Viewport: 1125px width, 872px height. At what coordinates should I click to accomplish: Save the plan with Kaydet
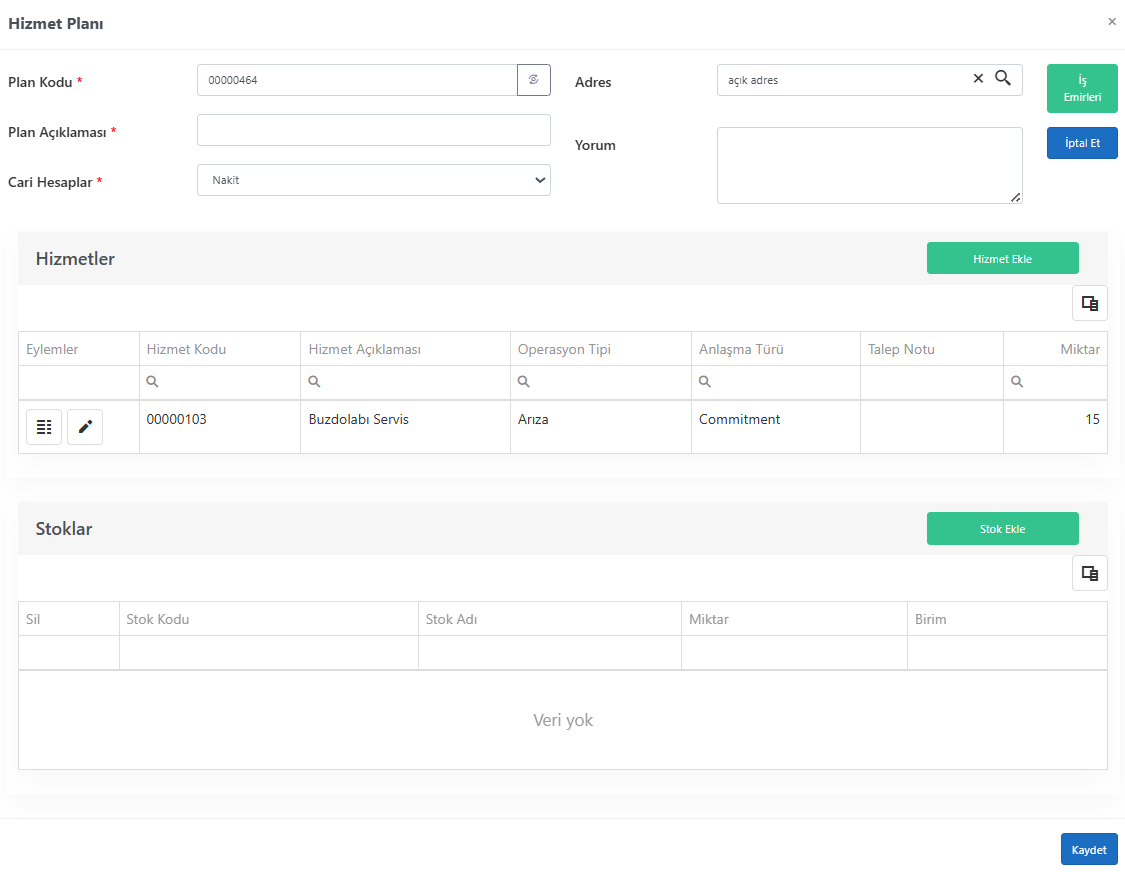(1089, 849)
